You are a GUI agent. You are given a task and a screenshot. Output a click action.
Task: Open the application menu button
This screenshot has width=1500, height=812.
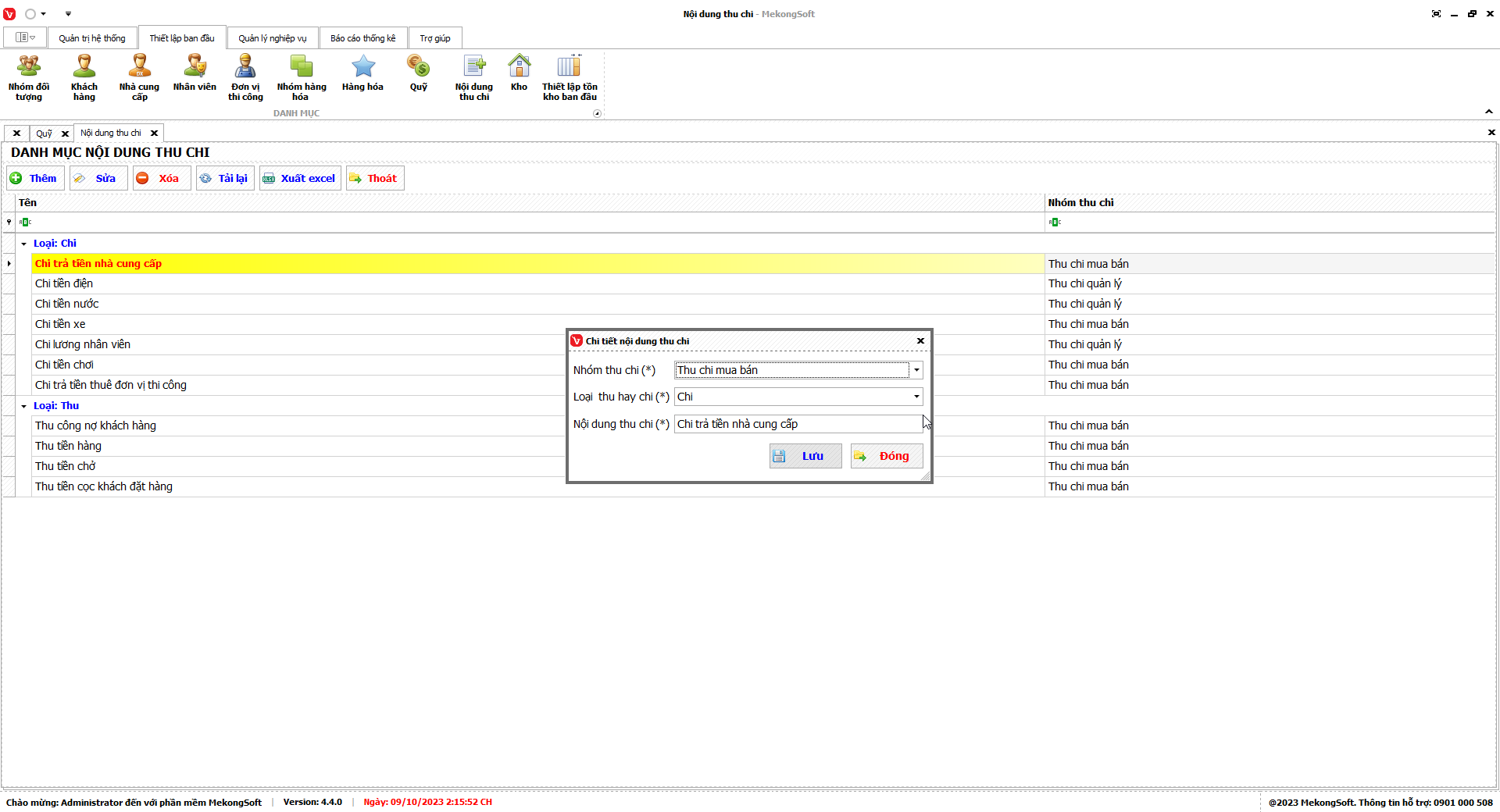[26, 37]
